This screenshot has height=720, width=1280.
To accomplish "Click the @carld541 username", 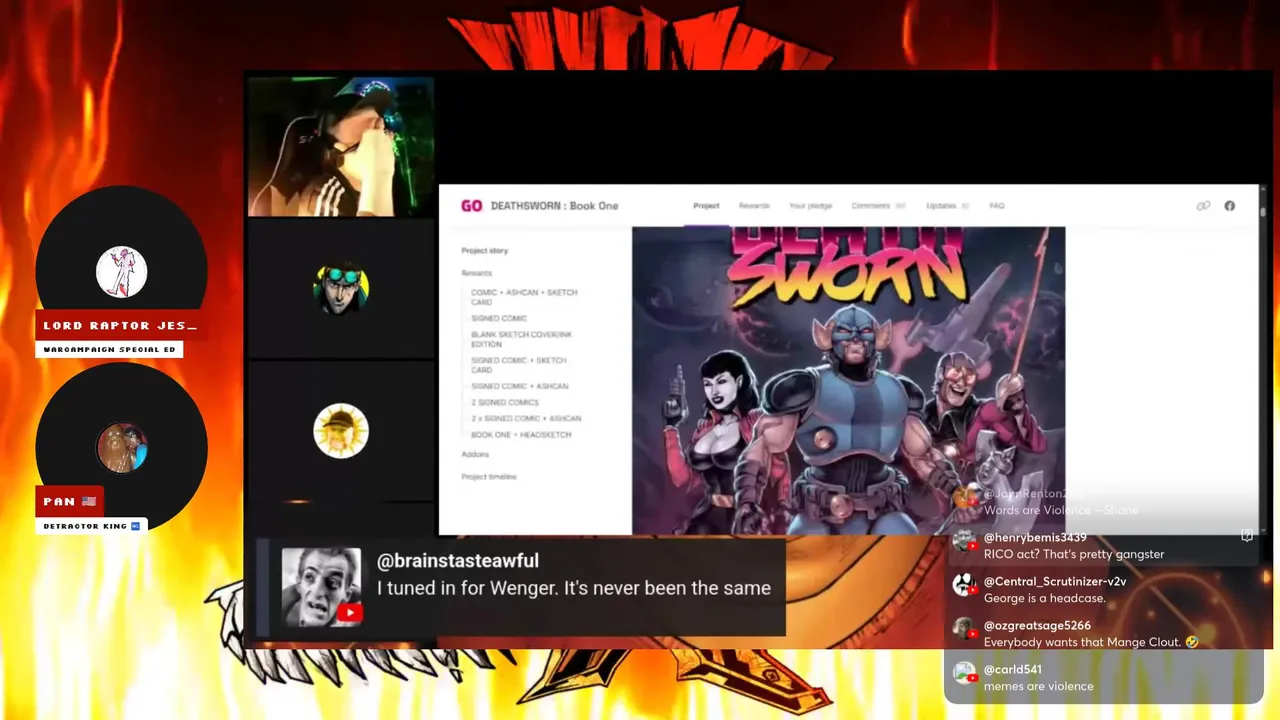I will pyautogui.click(x=1013, y=670).
